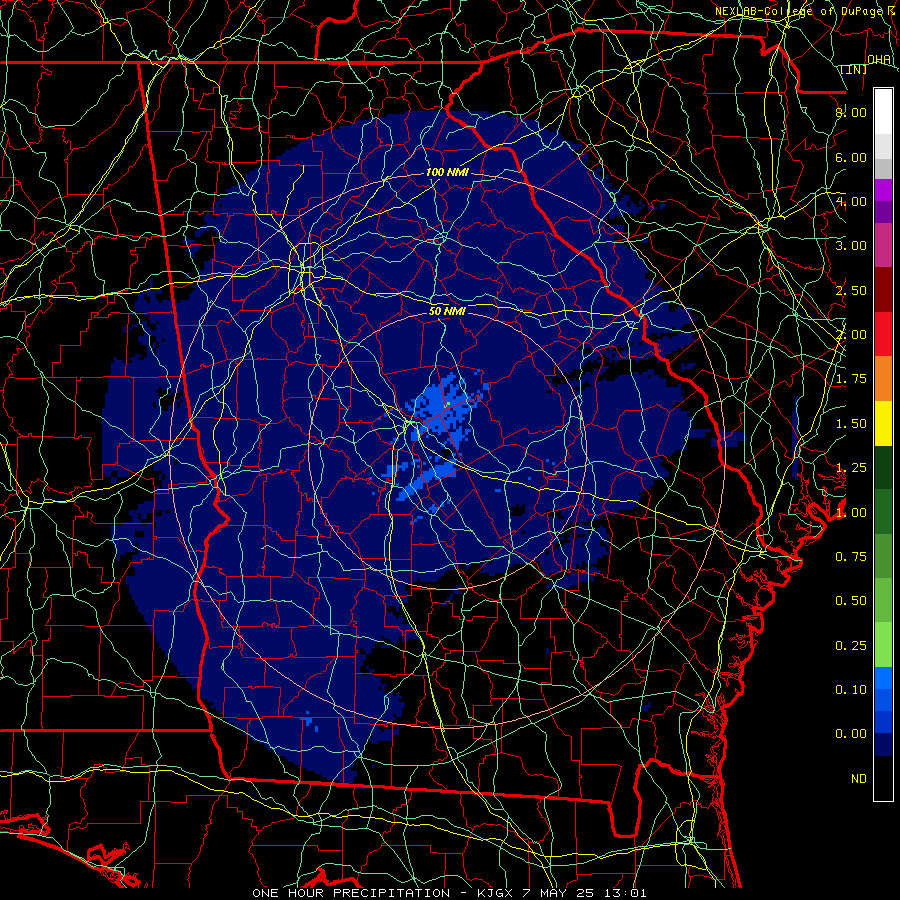Select the "0.25" scale label
This screenshot has width=900, height=900.
(x=851, y=646)
